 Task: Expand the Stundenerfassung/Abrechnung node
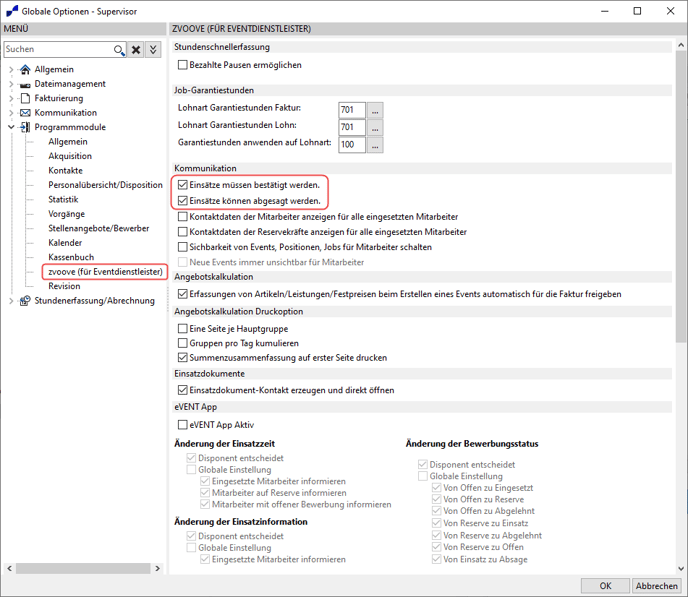pyautogui.click(x=11, y=301)
